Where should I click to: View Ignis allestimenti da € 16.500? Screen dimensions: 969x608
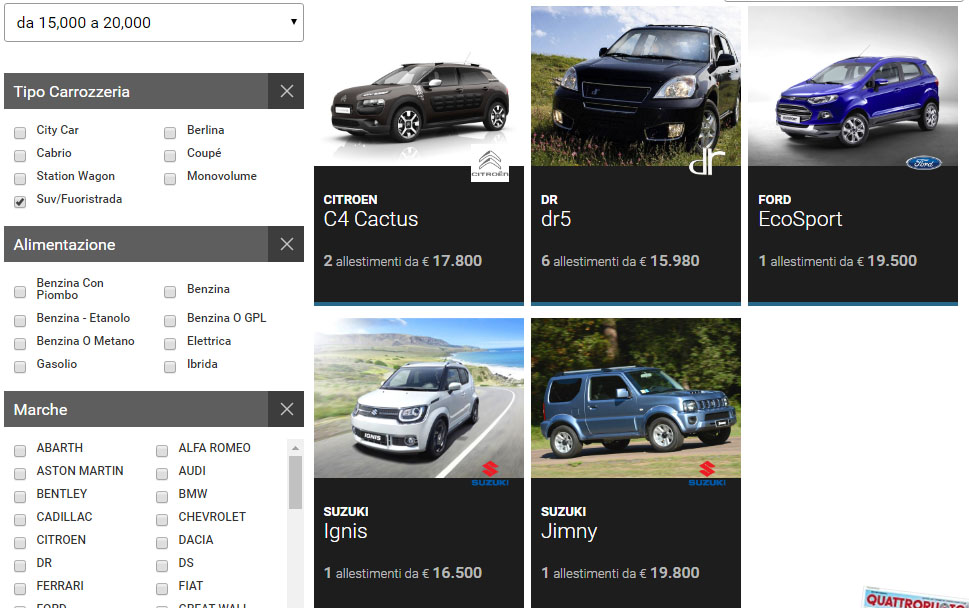pyautogui.click(x=403, y=573)
